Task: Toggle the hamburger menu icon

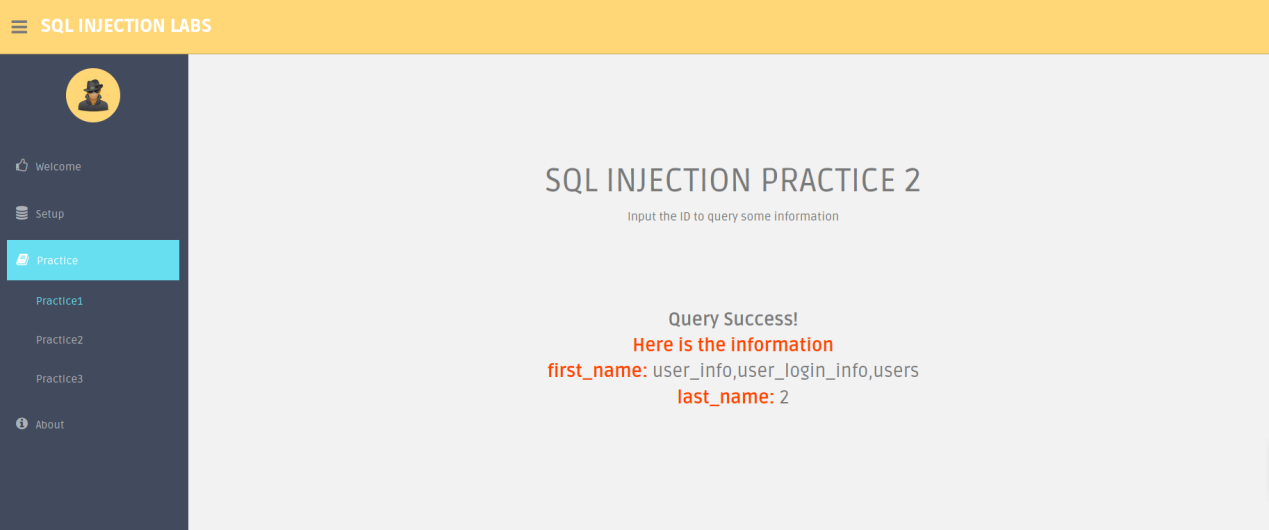Action: pyautogui.click(x=19, y=27)
